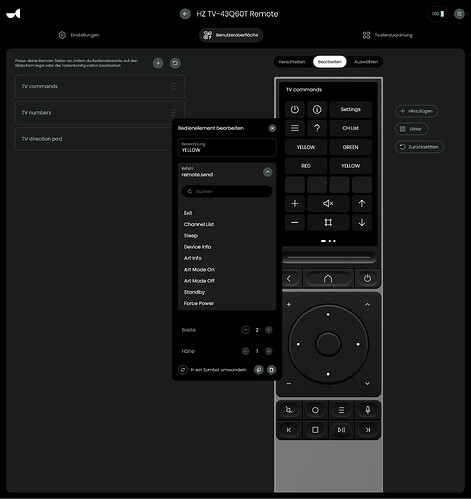Click the Hinzufügen button

416,111
